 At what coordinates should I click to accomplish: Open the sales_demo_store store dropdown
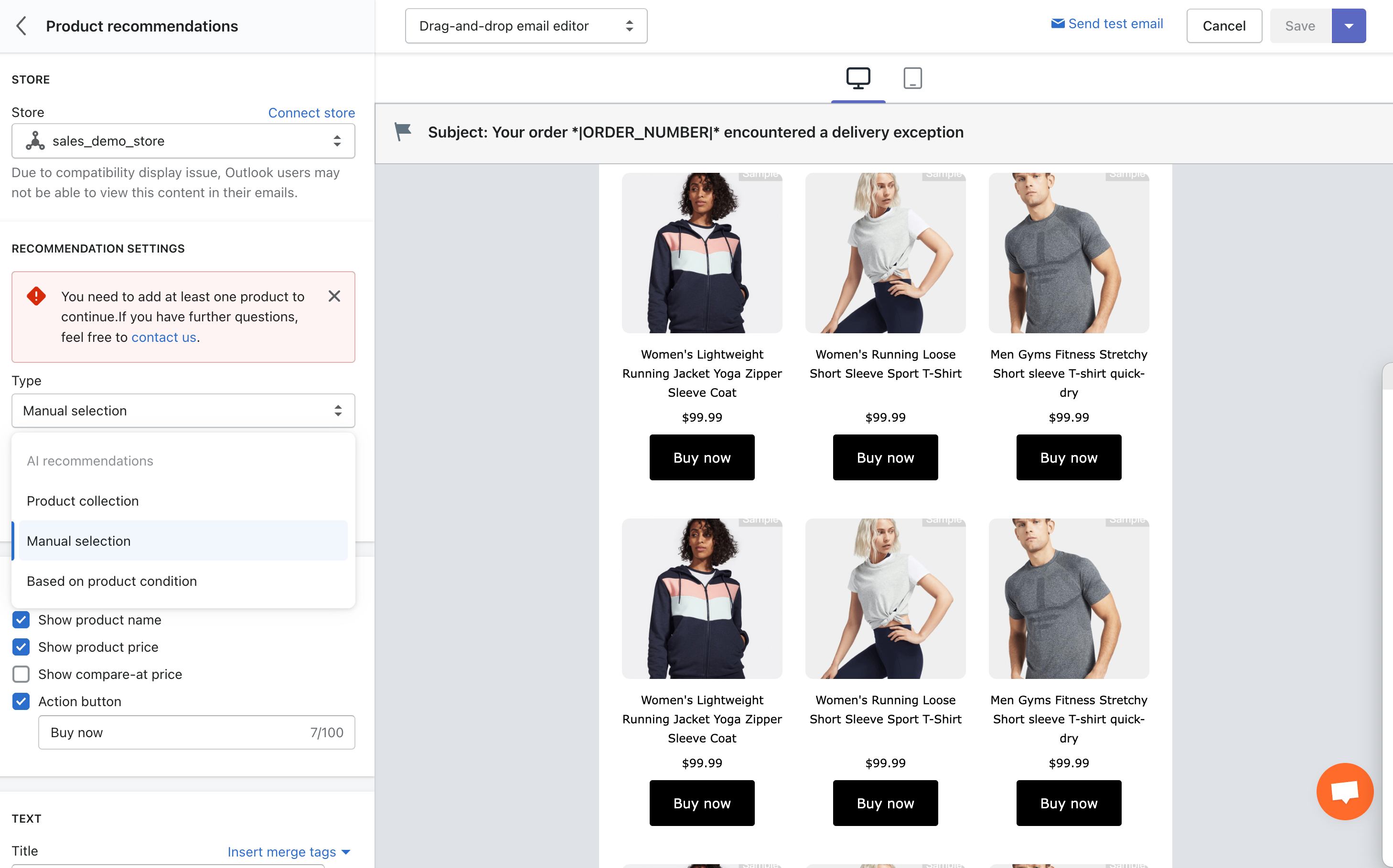pos(183,141)
